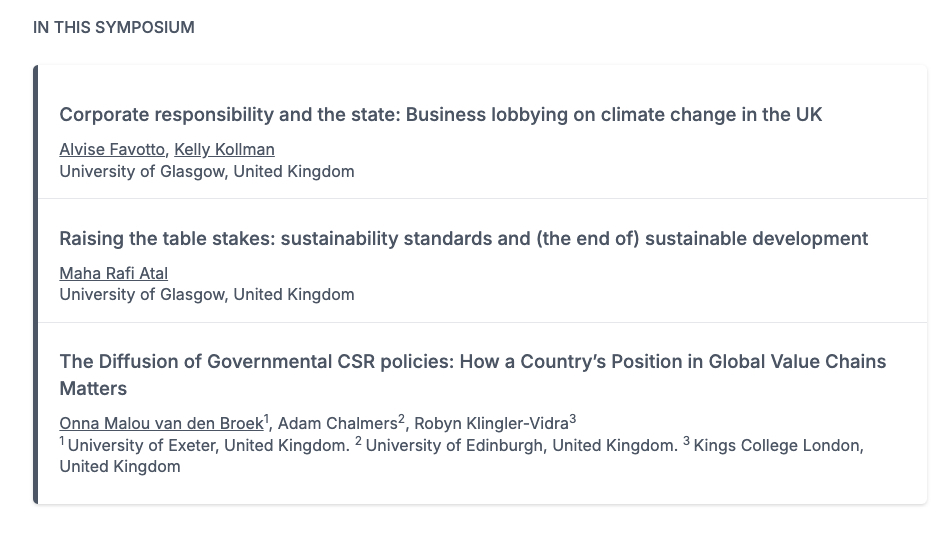Click the Robyn Klingler-Vidra author name
The height and width of the screenshot is (544, 944).
tap(491, 423)
